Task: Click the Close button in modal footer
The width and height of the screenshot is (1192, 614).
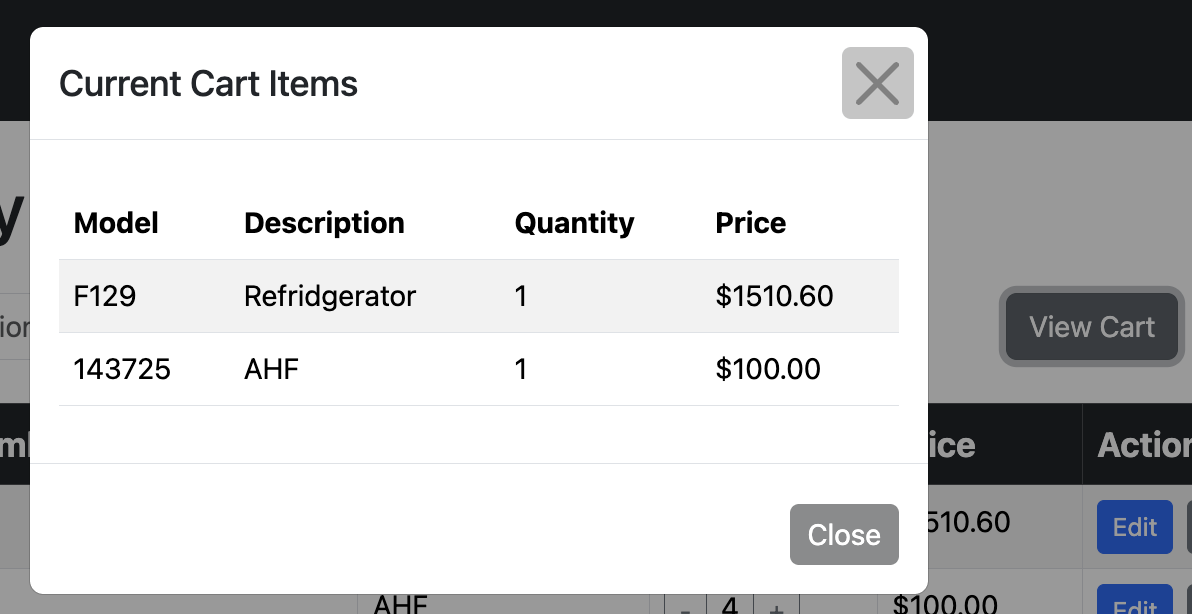Action: tap(844, 534)
